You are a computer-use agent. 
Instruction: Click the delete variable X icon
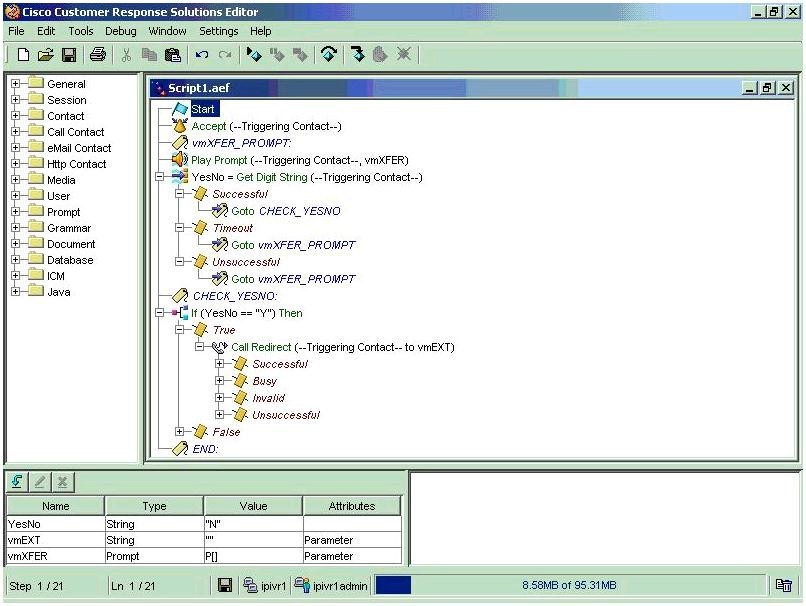[63, 482]
